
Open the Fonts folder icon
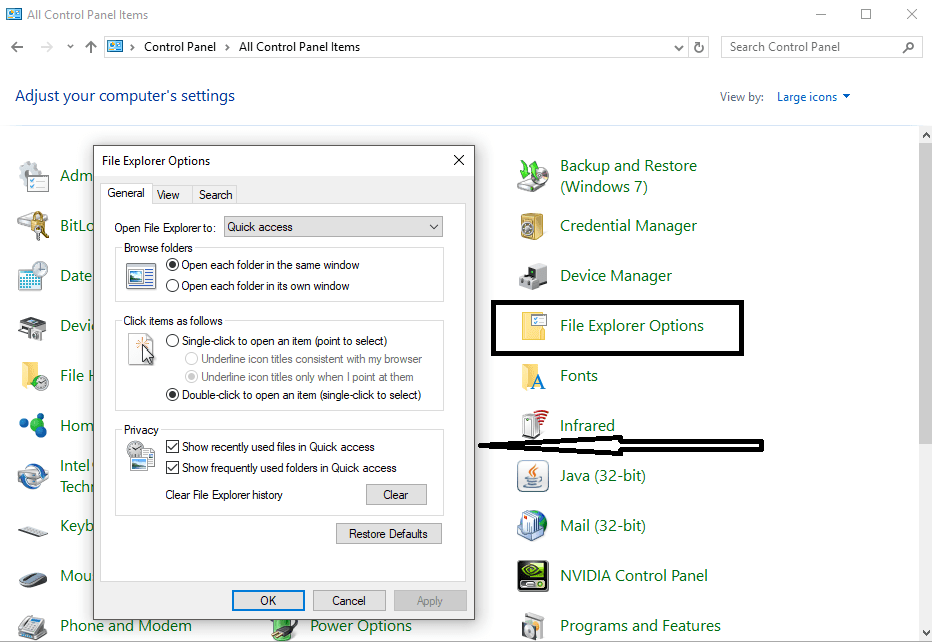click(x=533, y=376)
